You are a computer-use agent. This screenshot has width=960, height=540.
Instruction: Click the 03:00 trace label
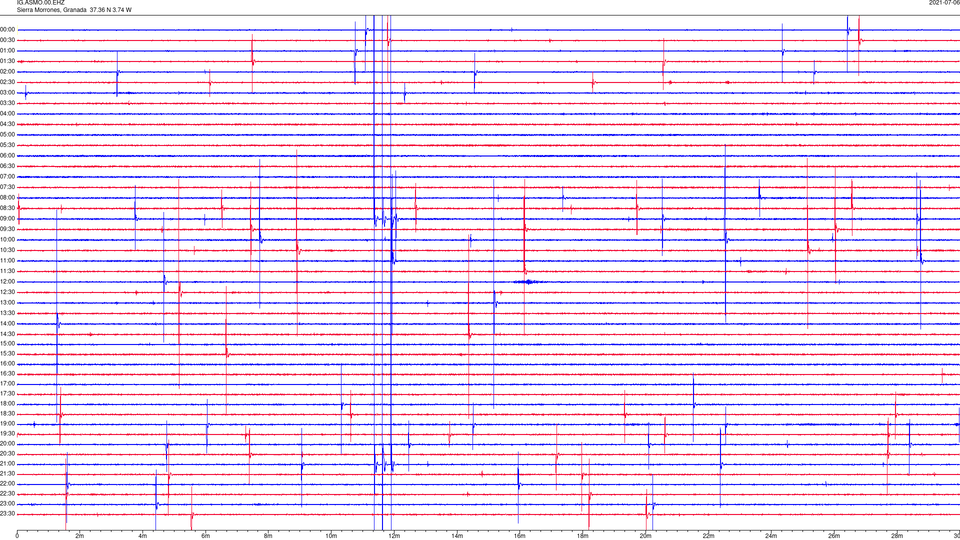click(8, 92)
